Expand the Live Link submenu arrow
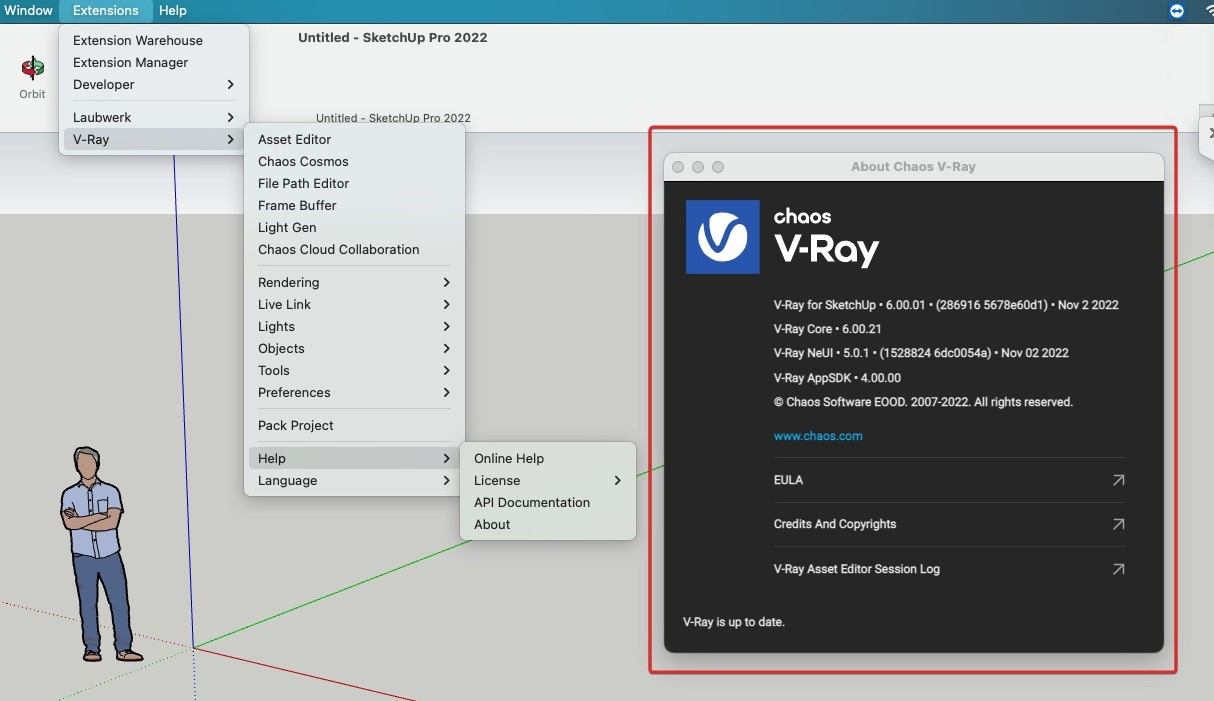This screenshot has width=1214, height=701. point(446,305)
